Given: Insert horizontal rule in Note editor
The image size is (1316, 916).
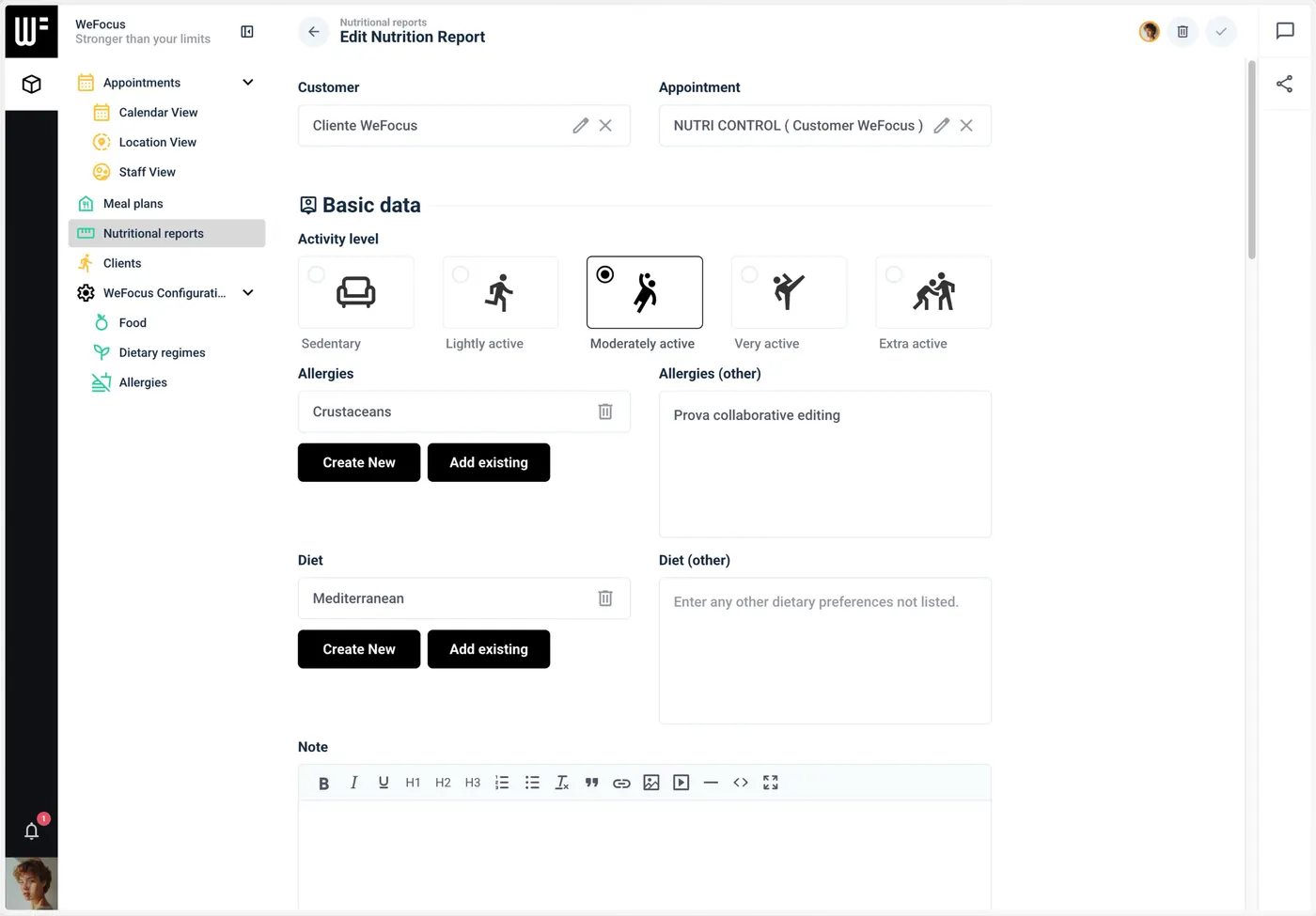Looking at the screenshot, I should click(711, 784).
